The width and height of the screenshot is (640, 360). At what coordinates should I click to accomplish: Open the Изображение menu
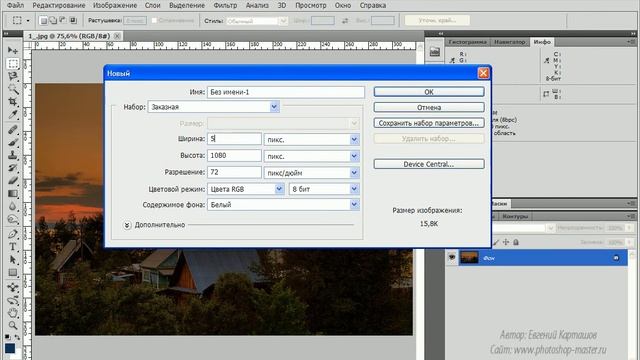(115, 5)
